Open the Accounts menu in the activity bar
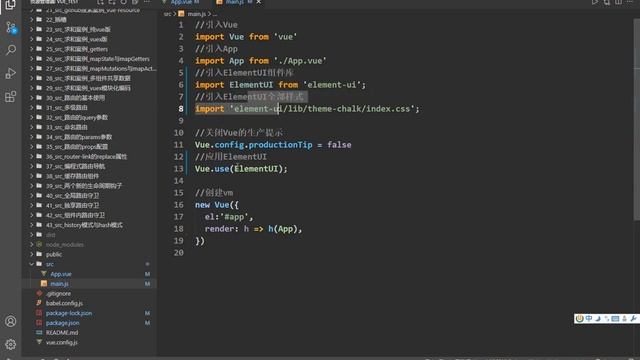This screenshot has width=640, height=360. [x=11, y=321]
